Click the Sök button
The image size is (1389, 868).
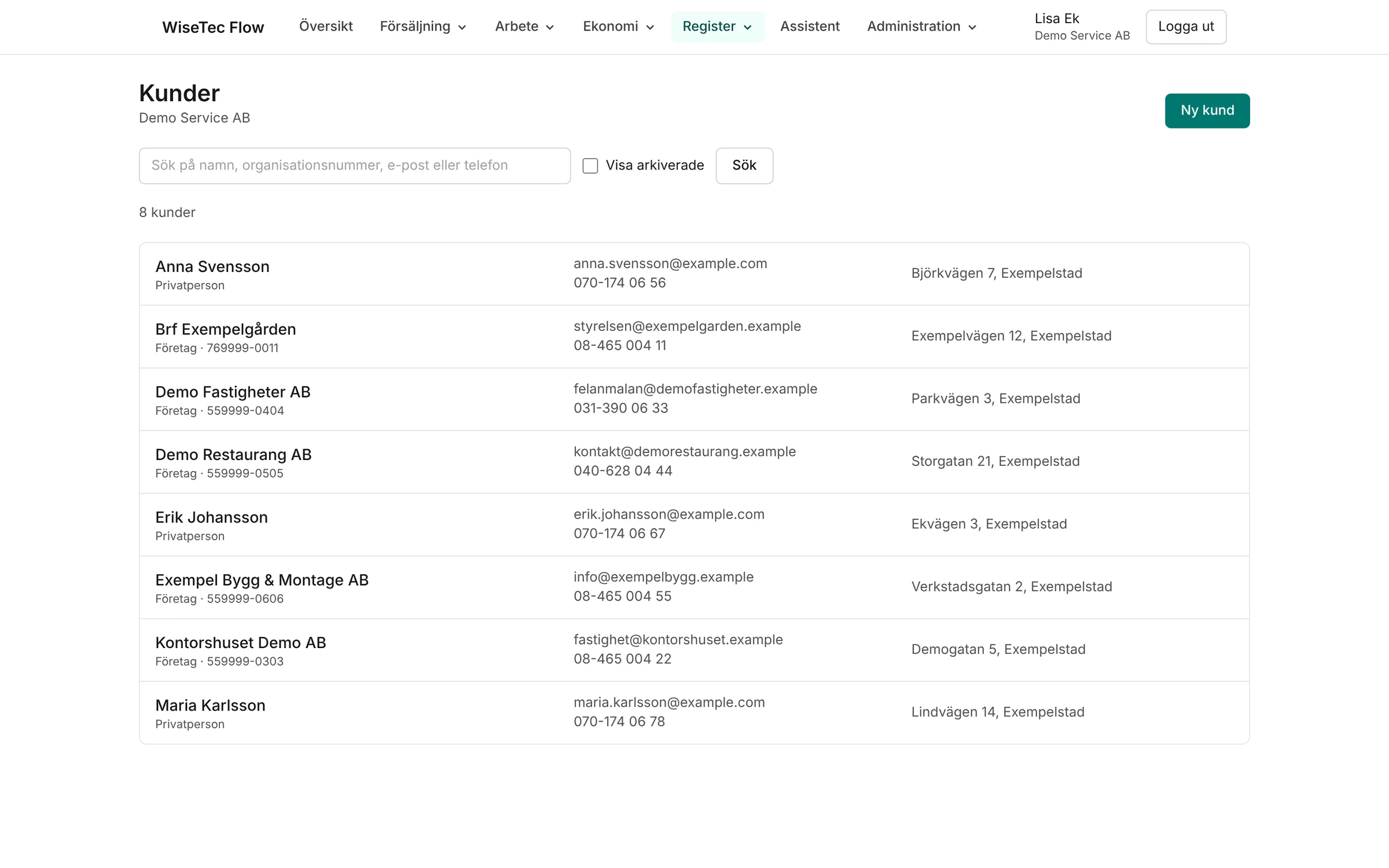[744, 165]
